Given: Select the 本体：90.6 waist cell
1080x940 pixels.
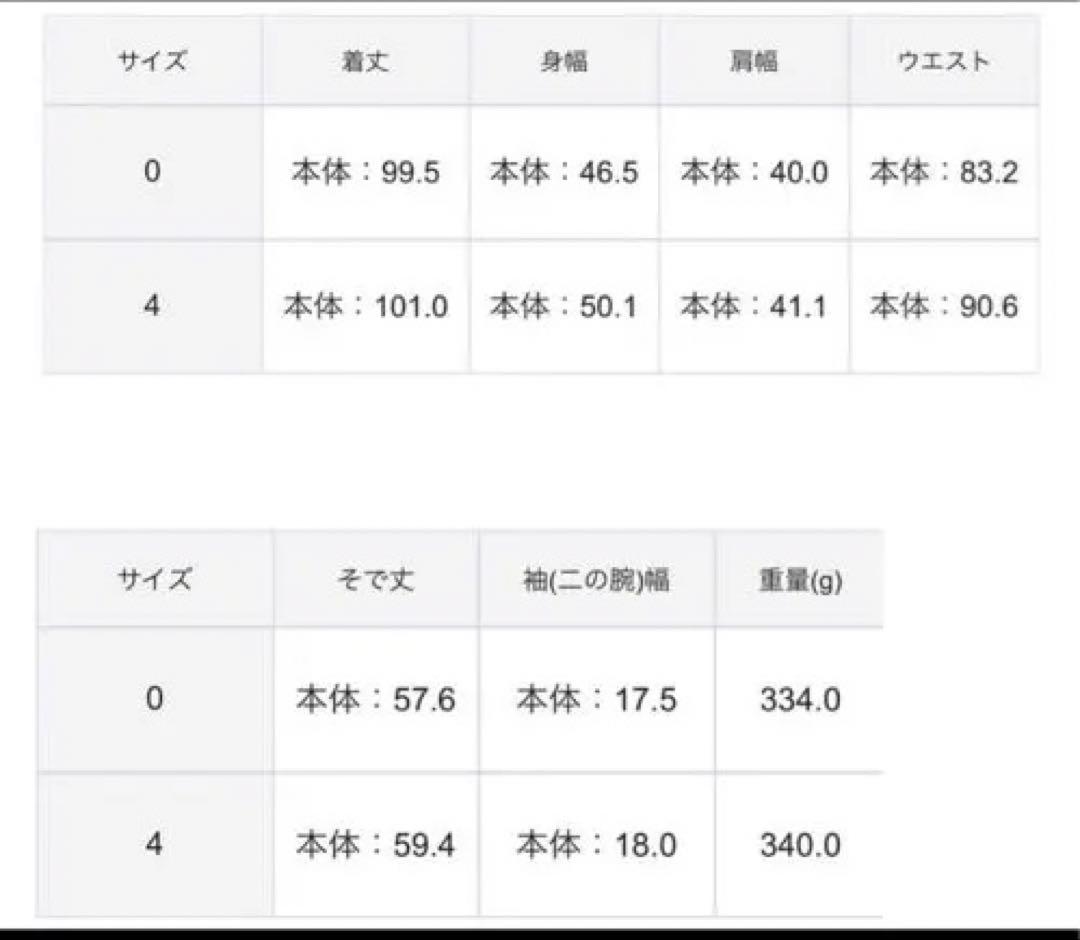Looking at the screenshot, I should click(x=944, y=306).
